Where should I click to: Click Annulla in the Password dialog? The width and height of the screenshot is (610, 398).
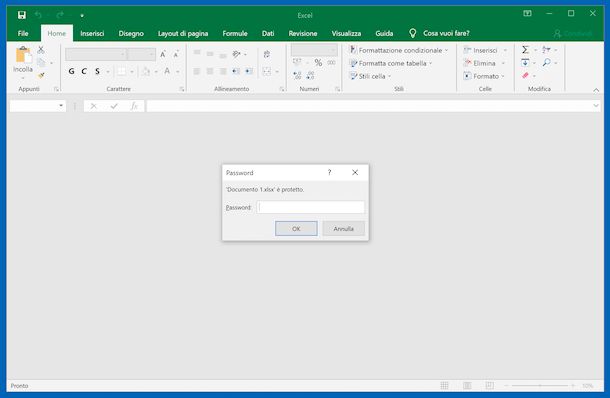pyautogui.click(x=344, y=229)
